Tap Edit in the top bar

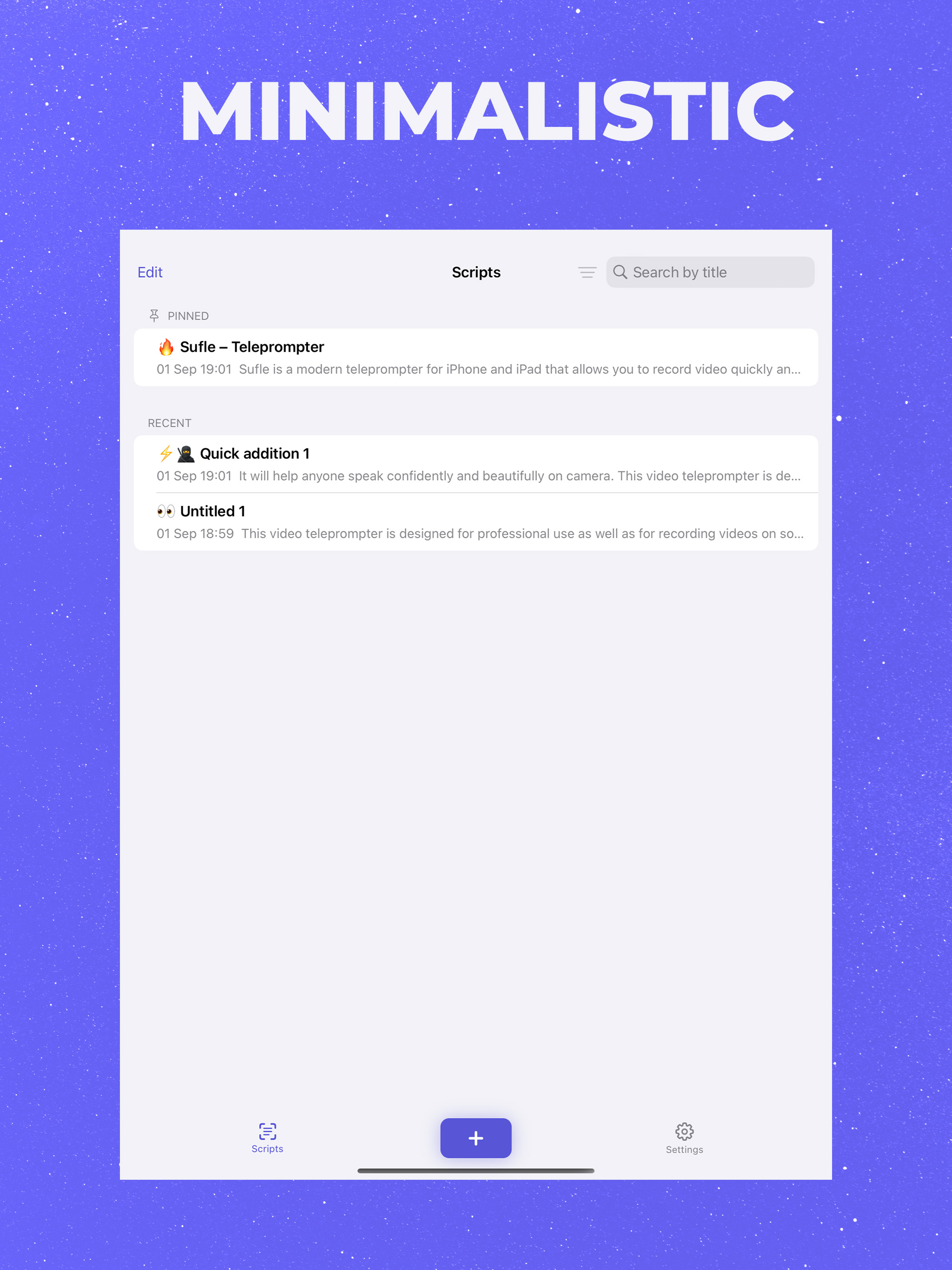point(150,272)
